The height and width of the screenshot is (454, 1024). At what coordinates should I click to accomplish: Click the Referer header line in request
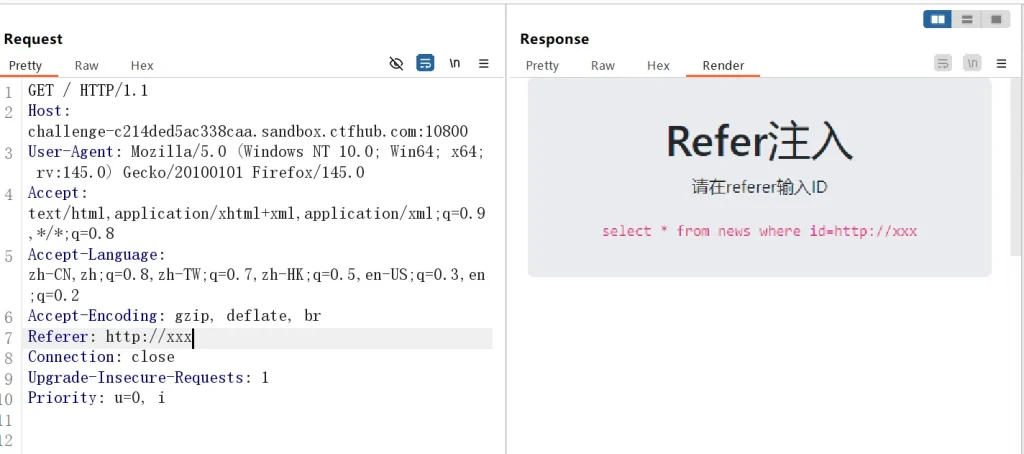click(x=110, y=337)
